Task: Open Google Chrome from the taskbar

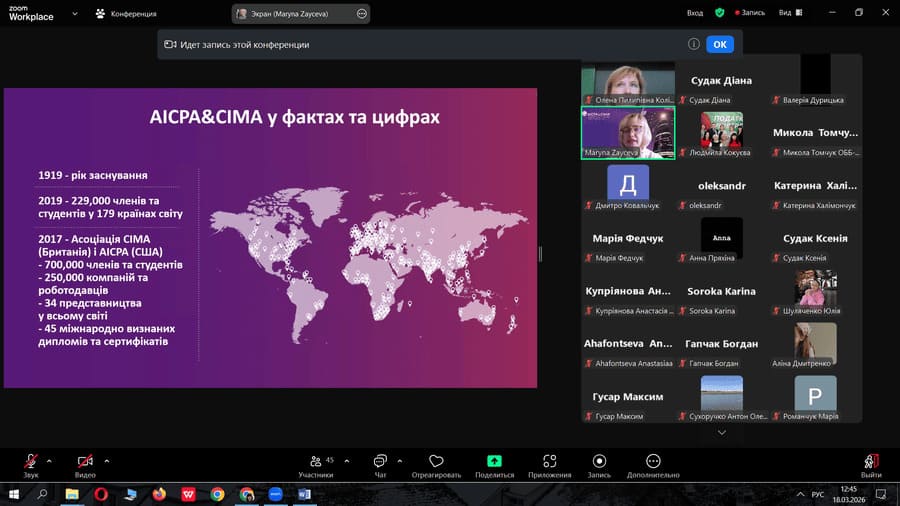Action: coord(217,494)
